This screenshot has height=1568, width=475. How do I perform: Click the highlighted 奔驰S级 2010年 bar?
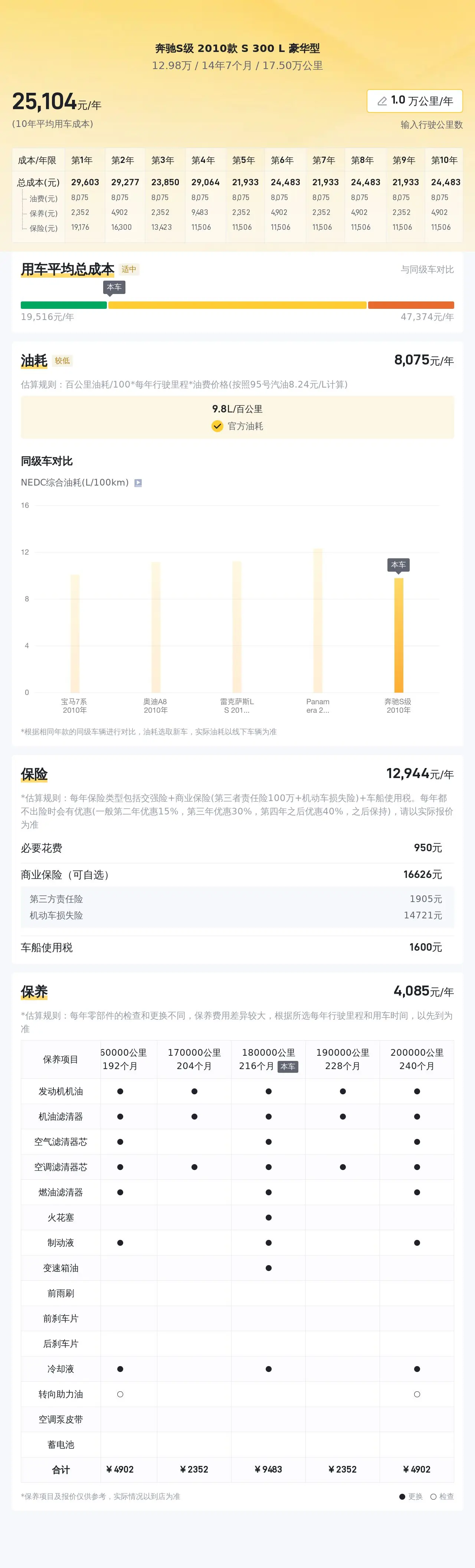click(x=399, y=635)
